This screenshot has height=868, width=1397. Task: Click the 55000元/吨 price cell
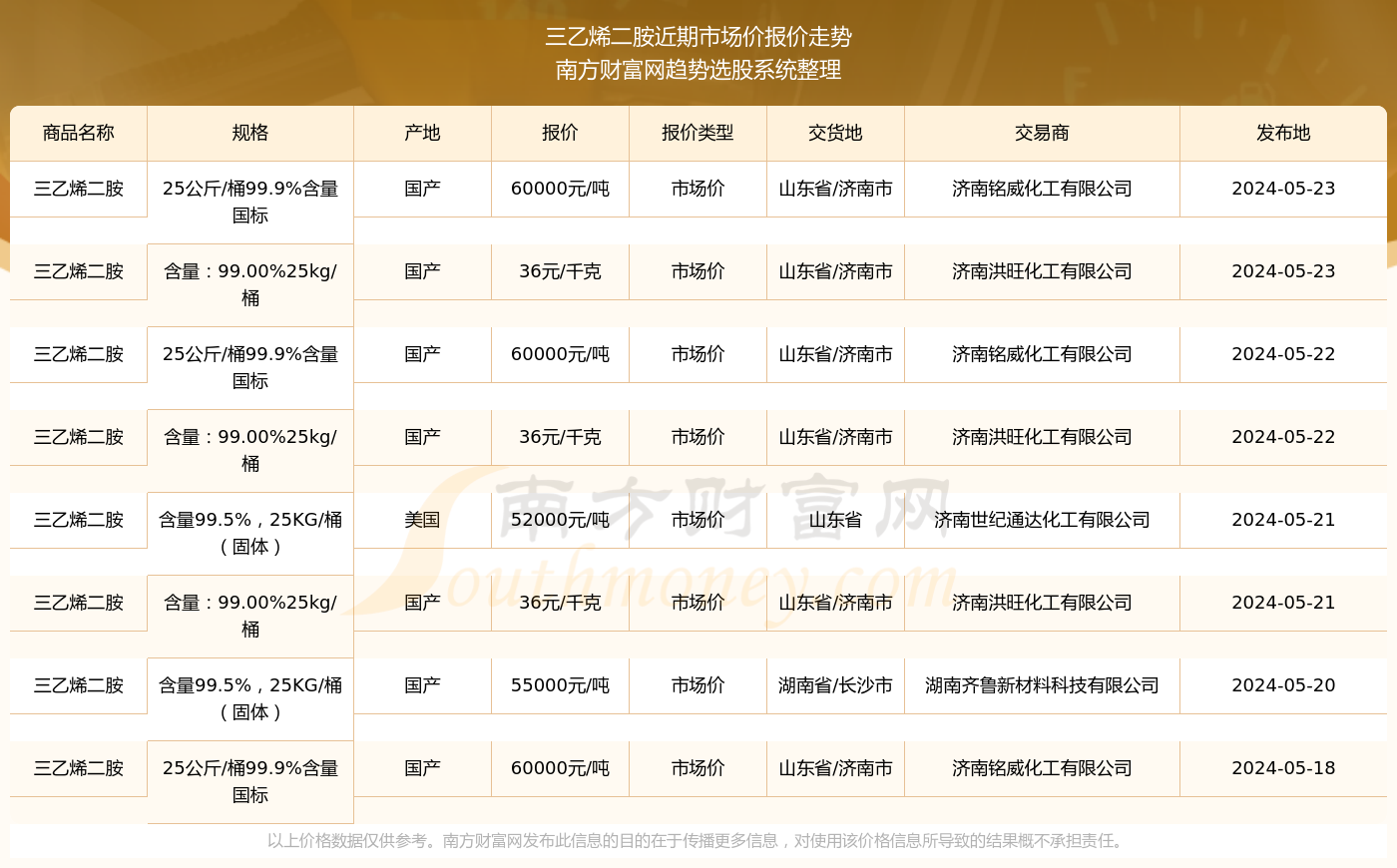point(560,685)
